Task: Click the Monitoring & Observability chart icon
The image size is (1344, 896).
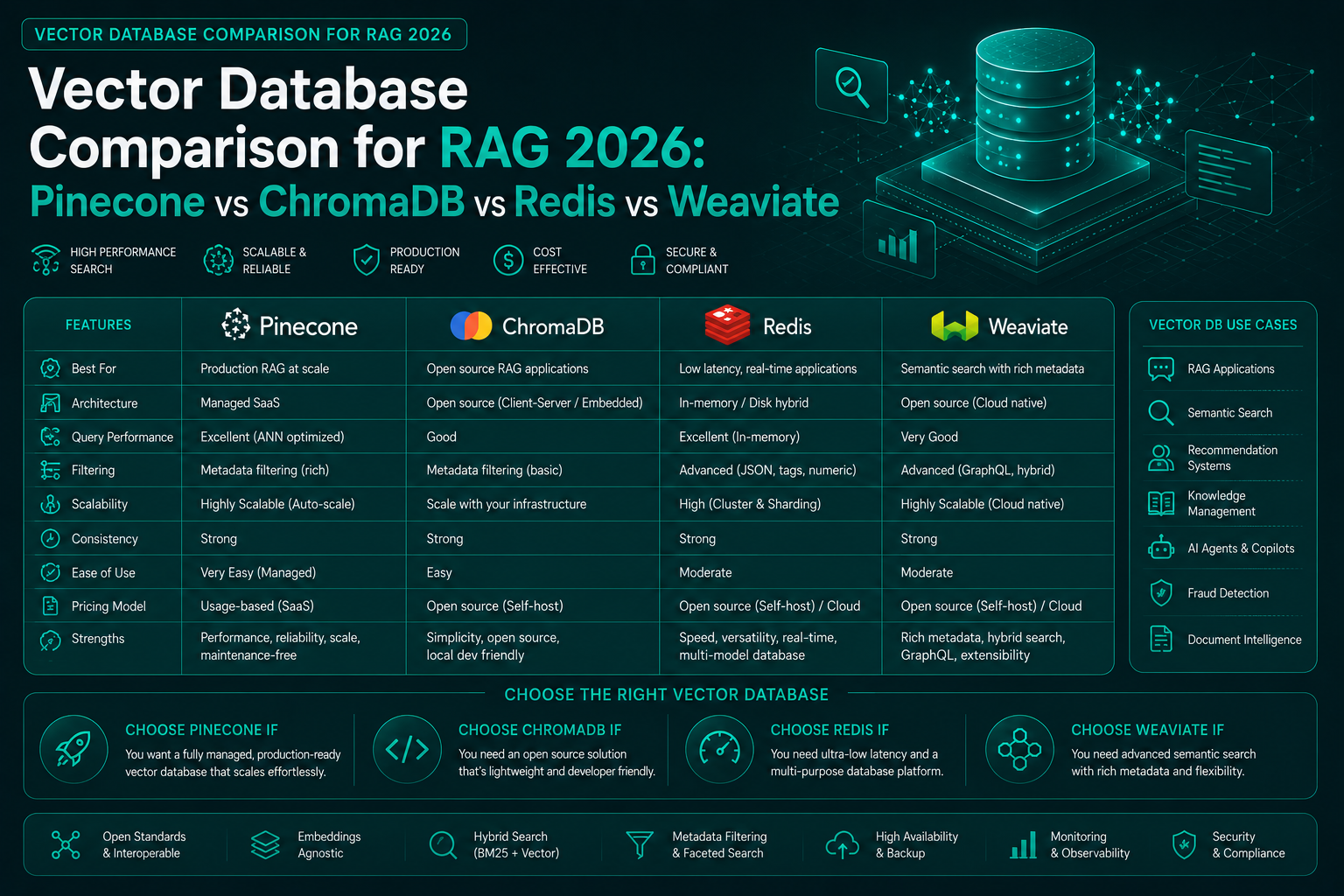Action: point(1023,844)
